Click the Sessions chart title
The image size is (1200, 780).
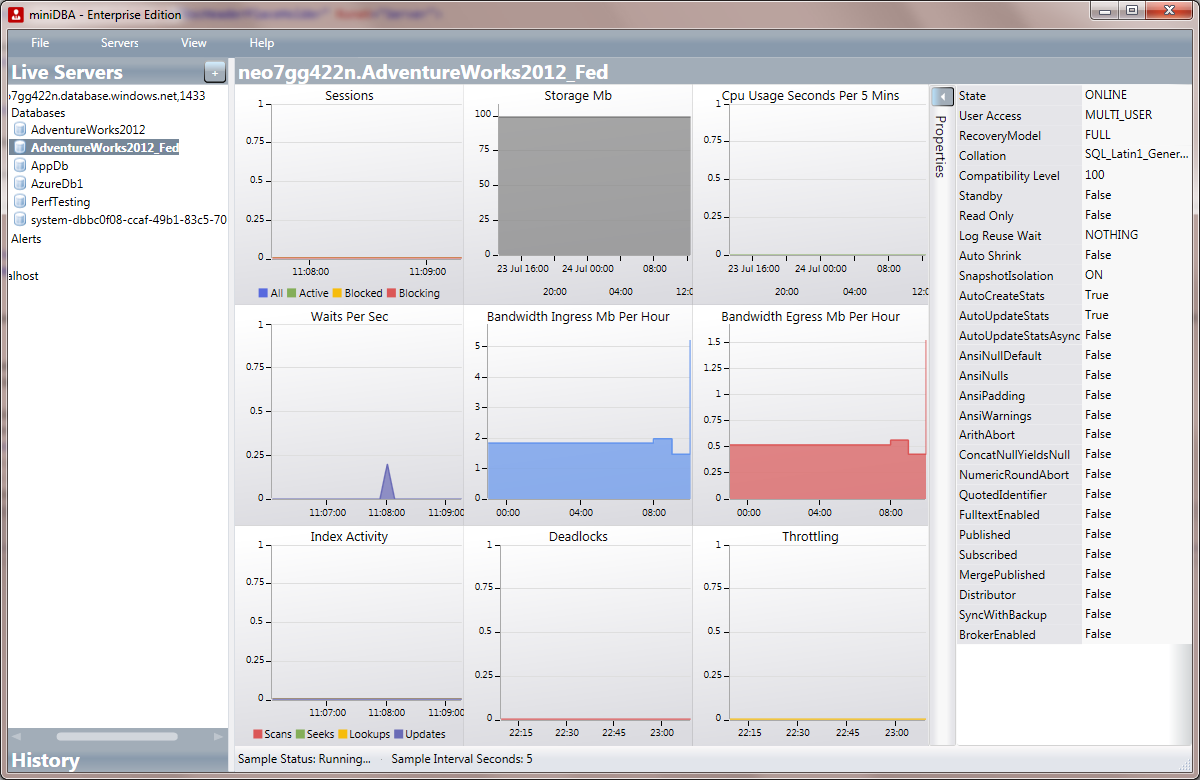349,96
